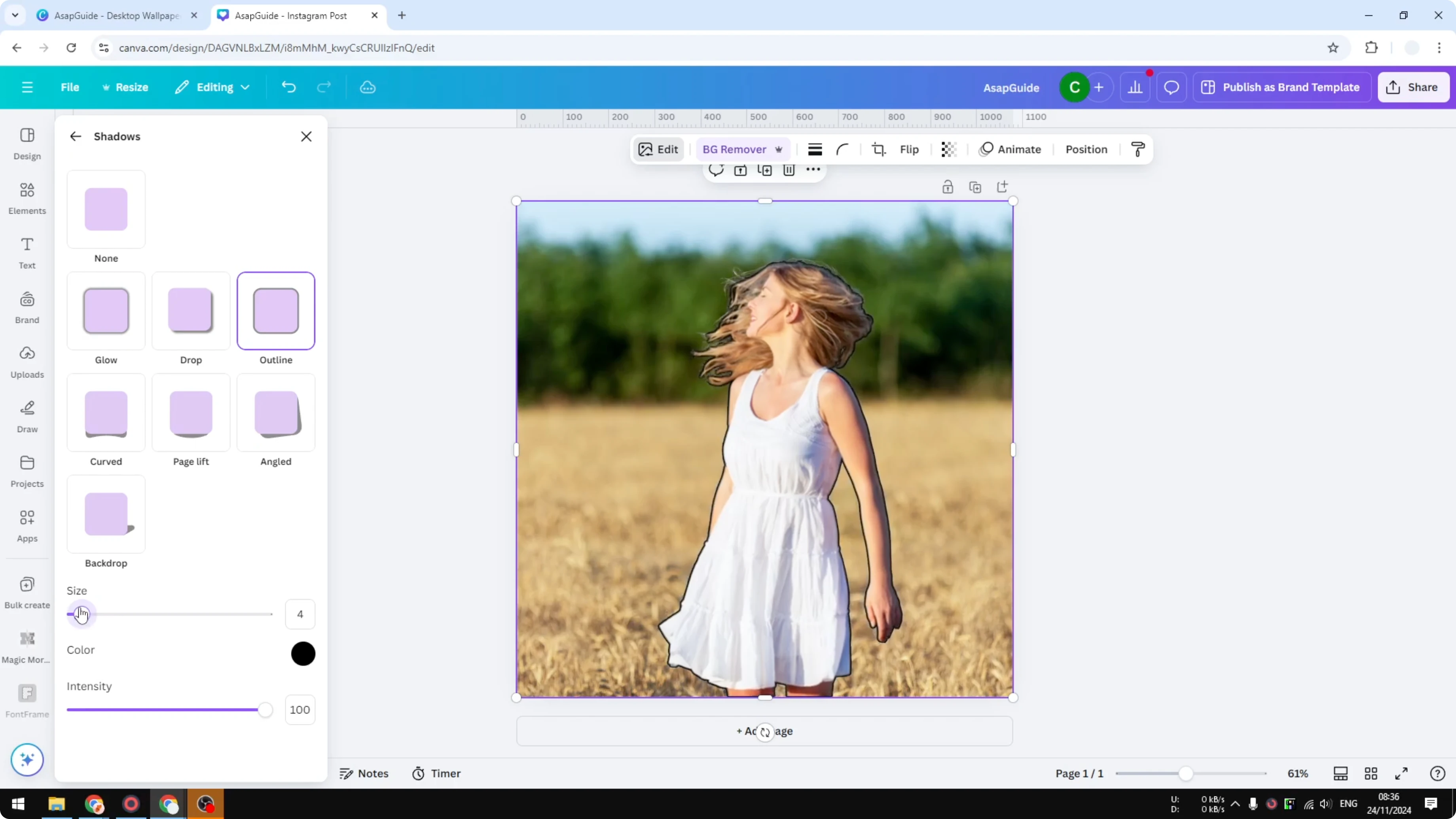Expand the Editing mode dropdown

212,87
